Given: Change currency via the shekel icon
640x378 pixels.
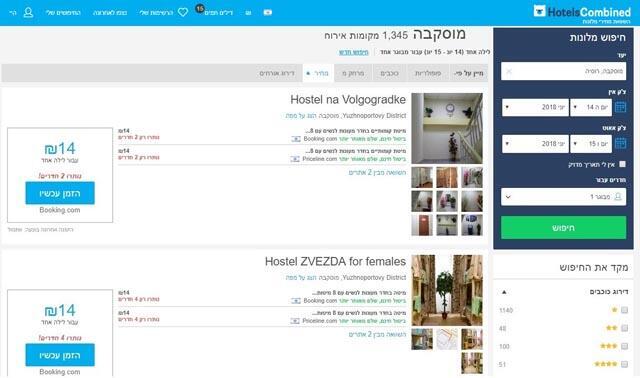Looking at the screenshot, I should click(248, 13).
